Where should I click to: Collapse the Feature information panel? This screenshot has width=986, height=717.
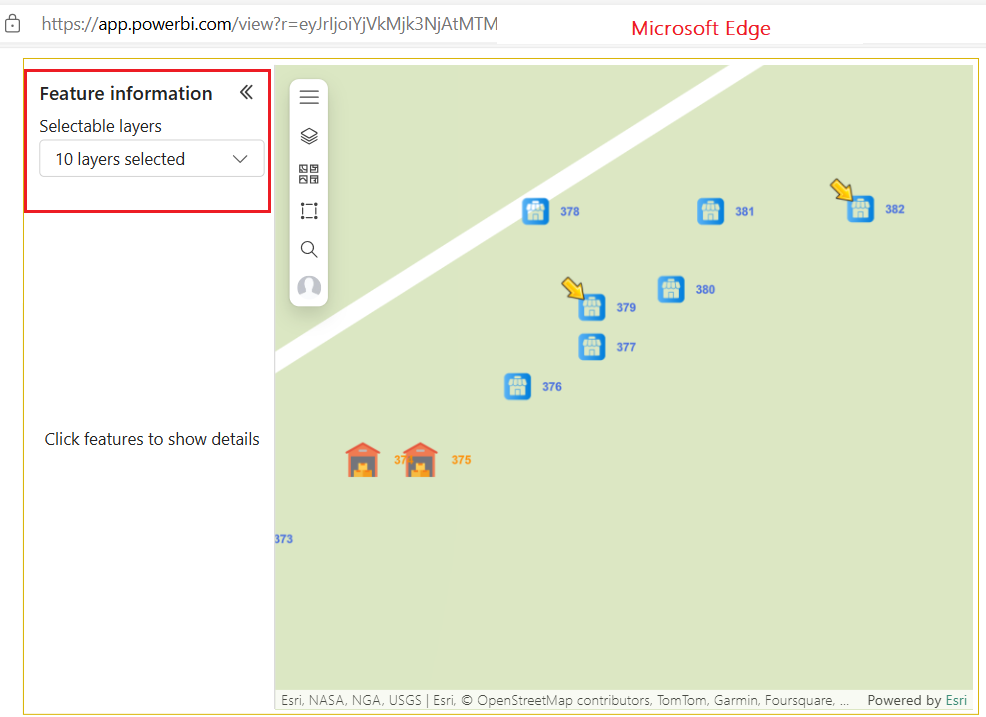coord(246,91)
